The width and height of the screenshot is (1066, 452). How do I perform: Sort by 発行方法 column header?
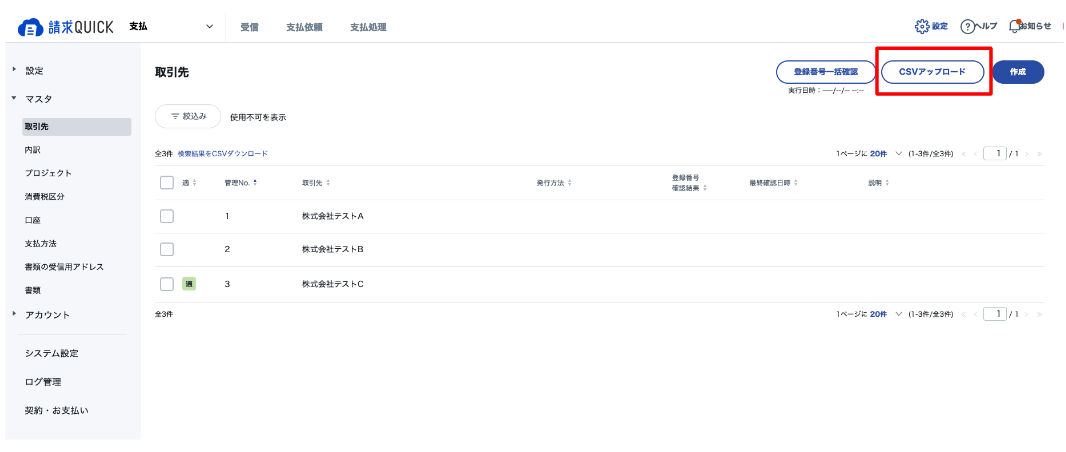tap(554, 183)
